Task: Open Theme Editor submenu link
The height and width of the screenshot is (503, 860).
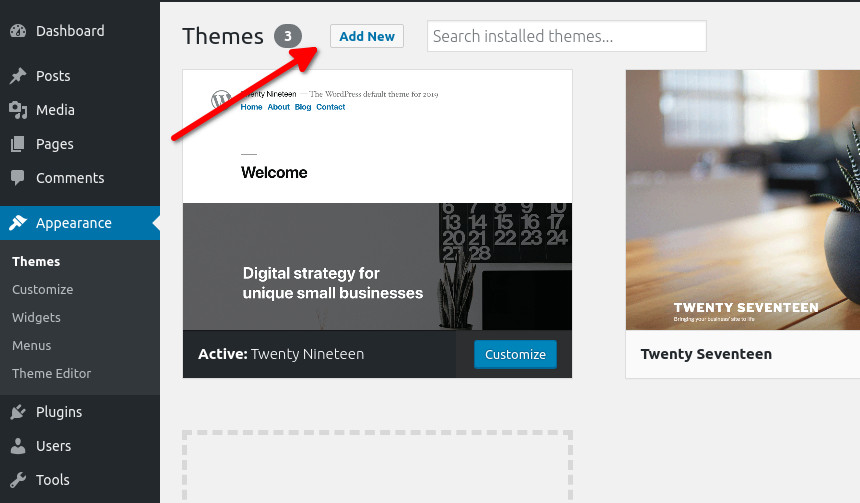Action: pos(52,374)
